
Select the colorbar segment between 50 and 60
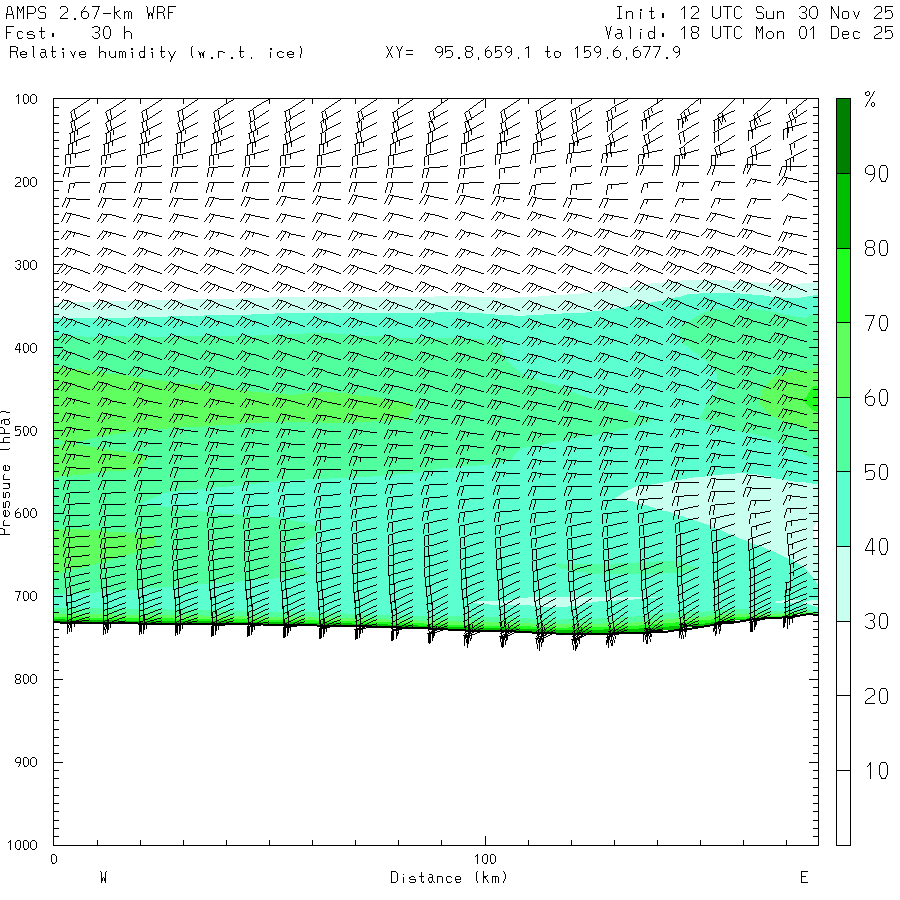coord(843,434)
